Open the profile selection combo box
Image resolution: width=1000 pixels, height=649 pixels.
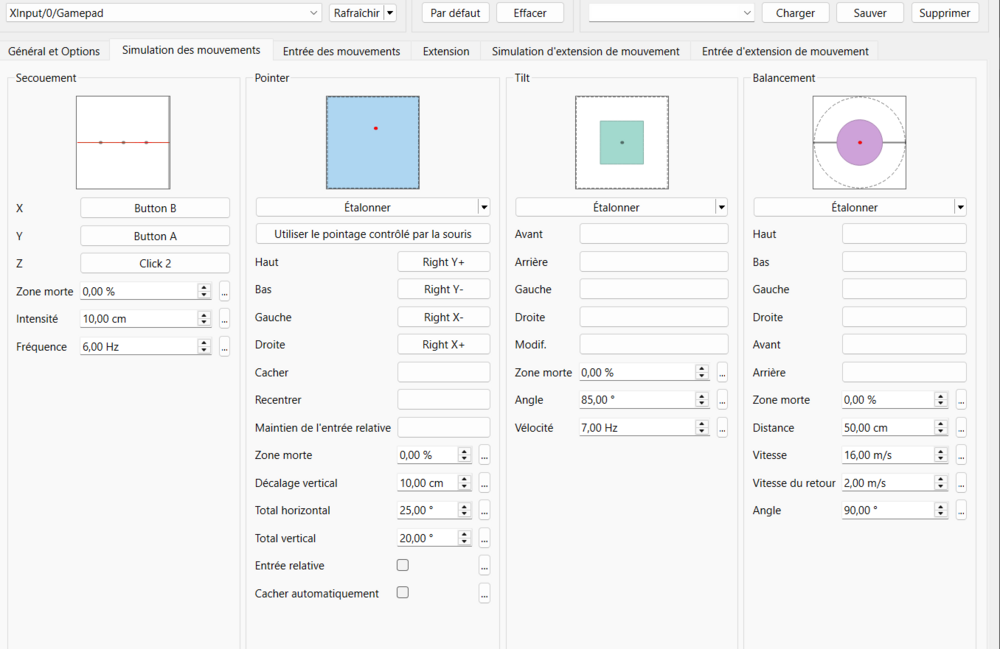[x=671, y=13]
